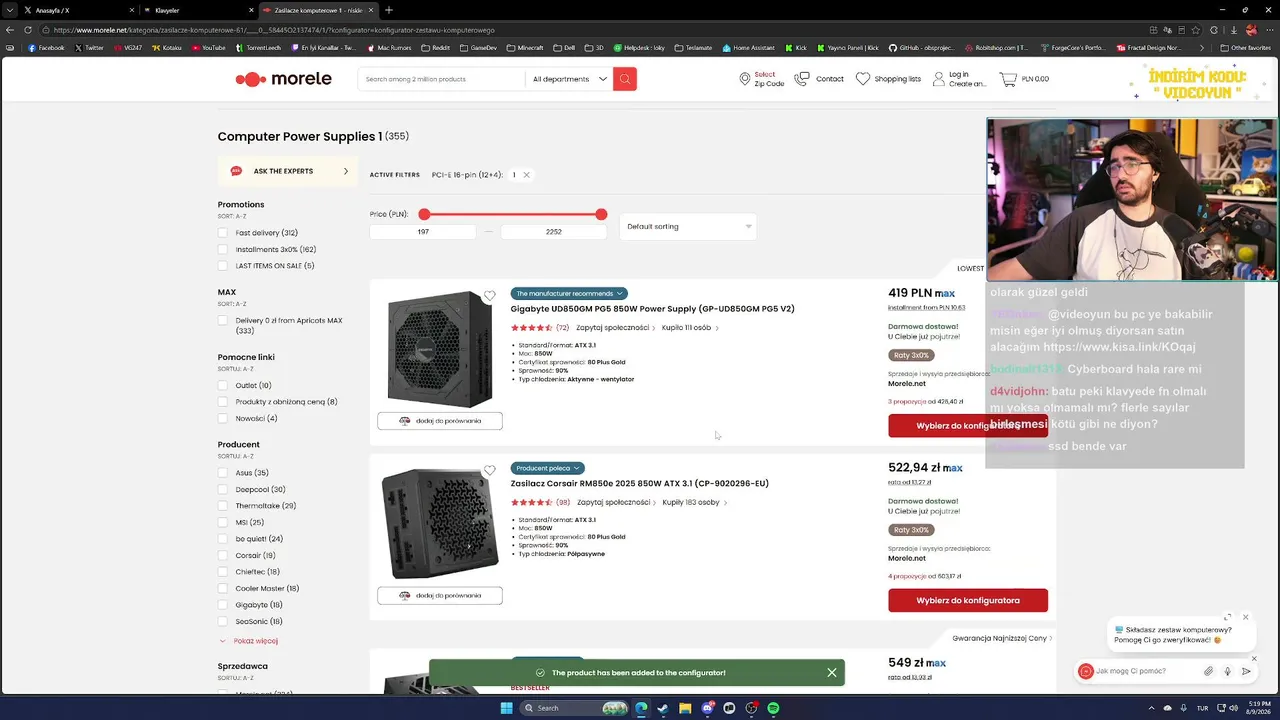Open Steam from the taskbar

(x=662, y=708)
